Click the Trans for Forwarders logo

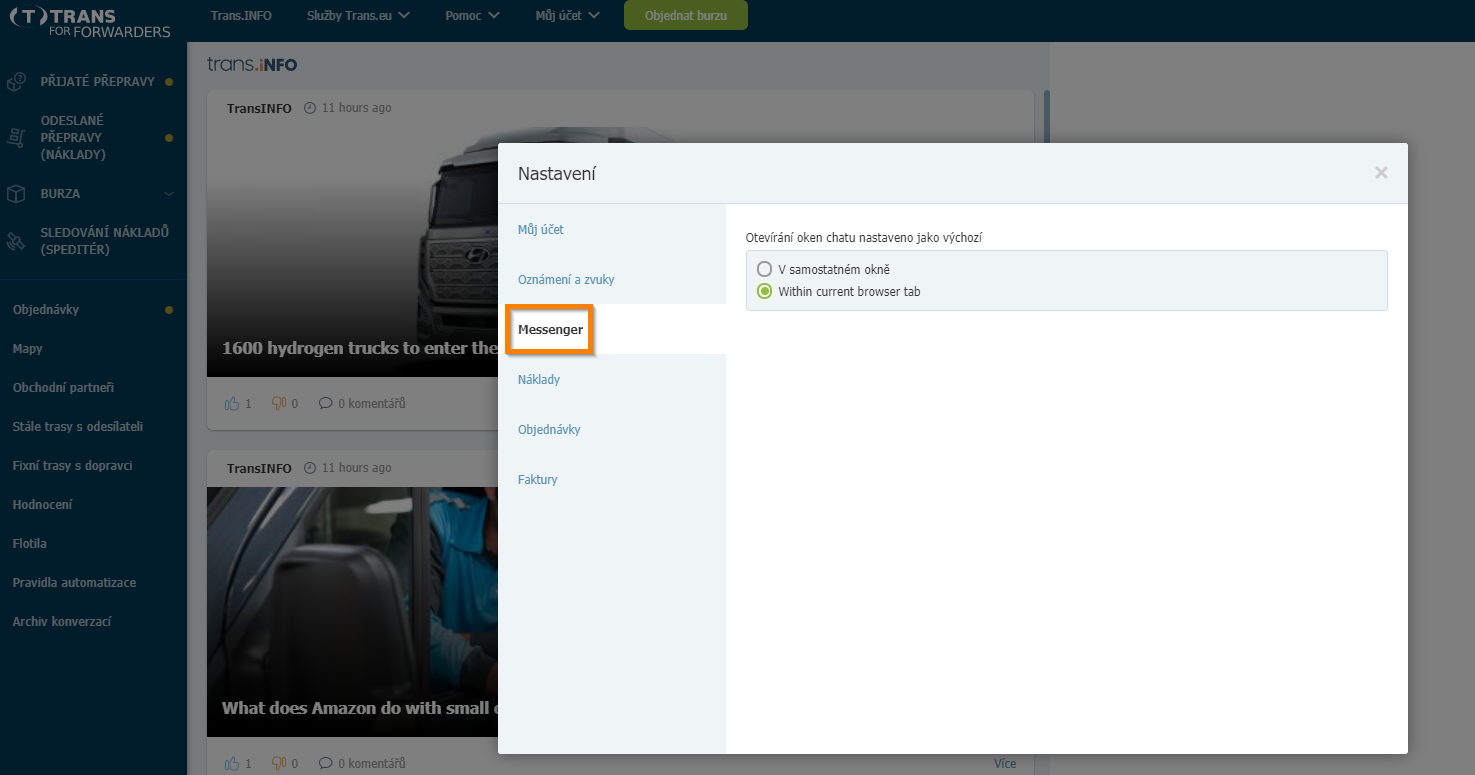(x=90, y=22)
